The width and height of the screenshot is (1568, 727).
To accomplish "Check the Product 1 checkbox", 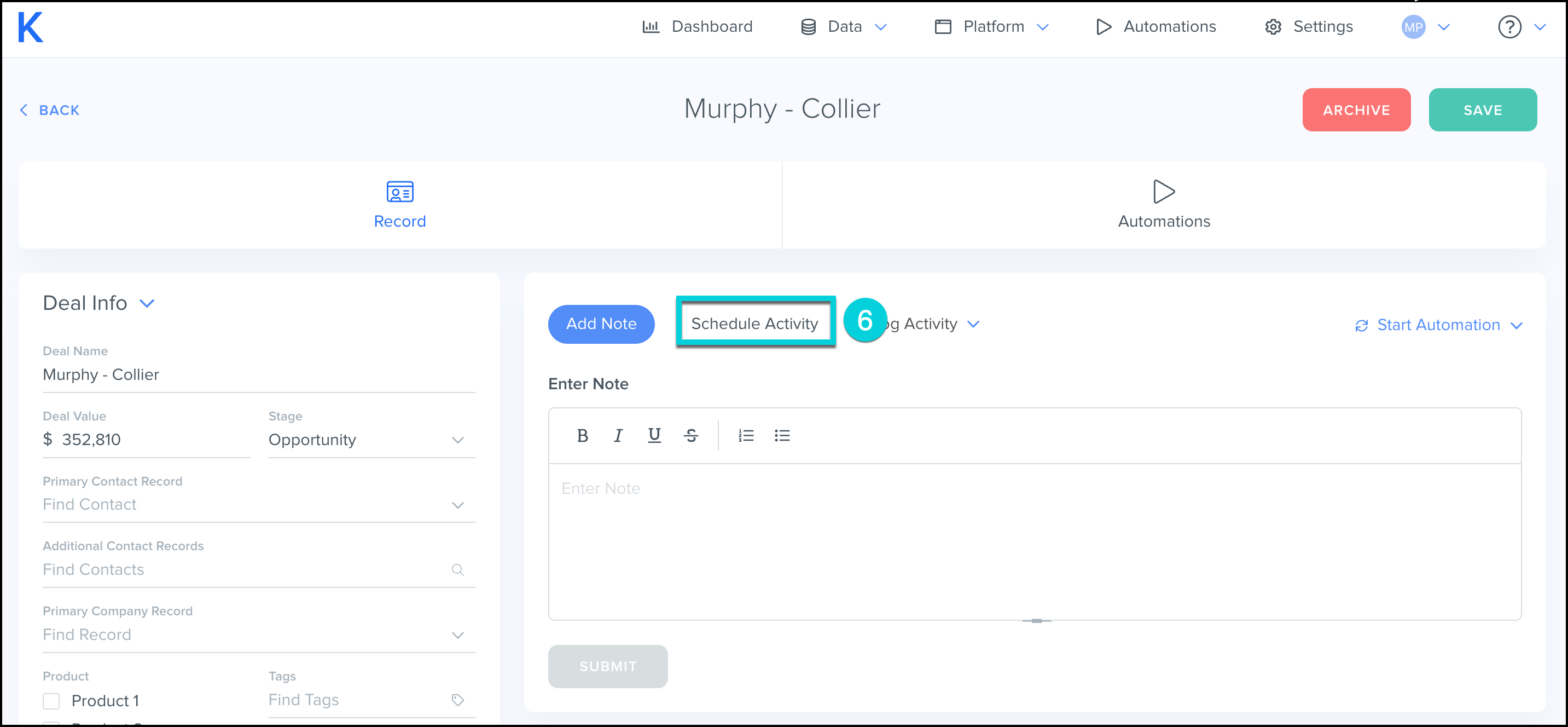I will click(52, 701).
